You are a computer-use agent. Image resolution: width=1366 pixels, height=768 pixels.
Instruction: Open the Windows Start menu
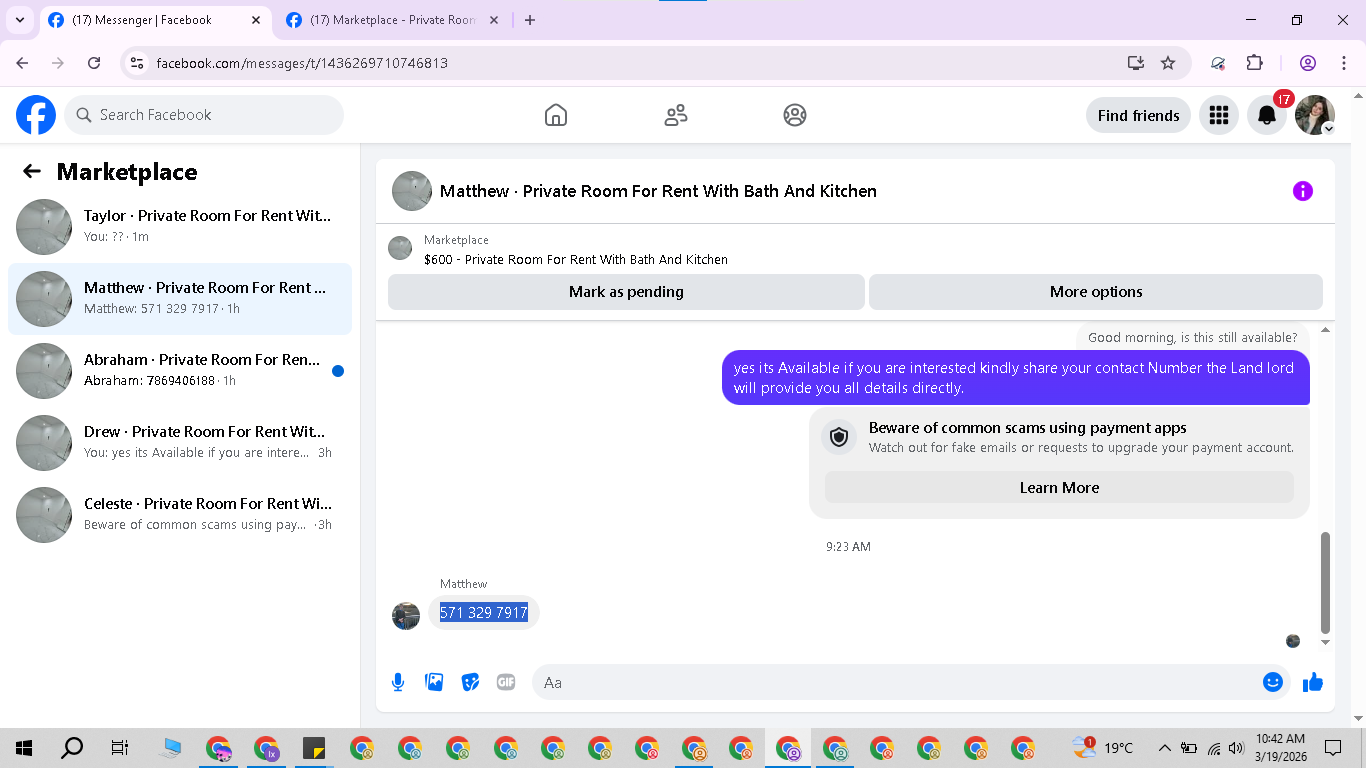tap(24, 747)
